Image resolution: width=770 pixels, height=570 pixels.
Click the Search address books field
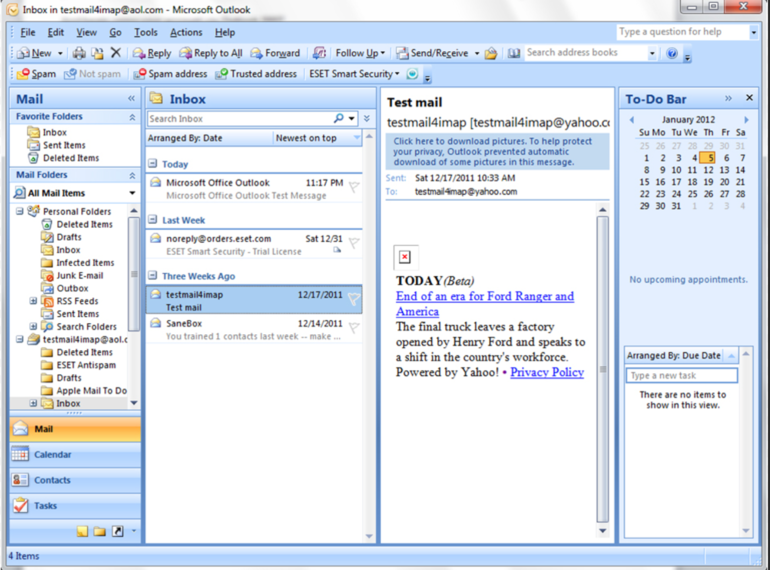(586, 53)
